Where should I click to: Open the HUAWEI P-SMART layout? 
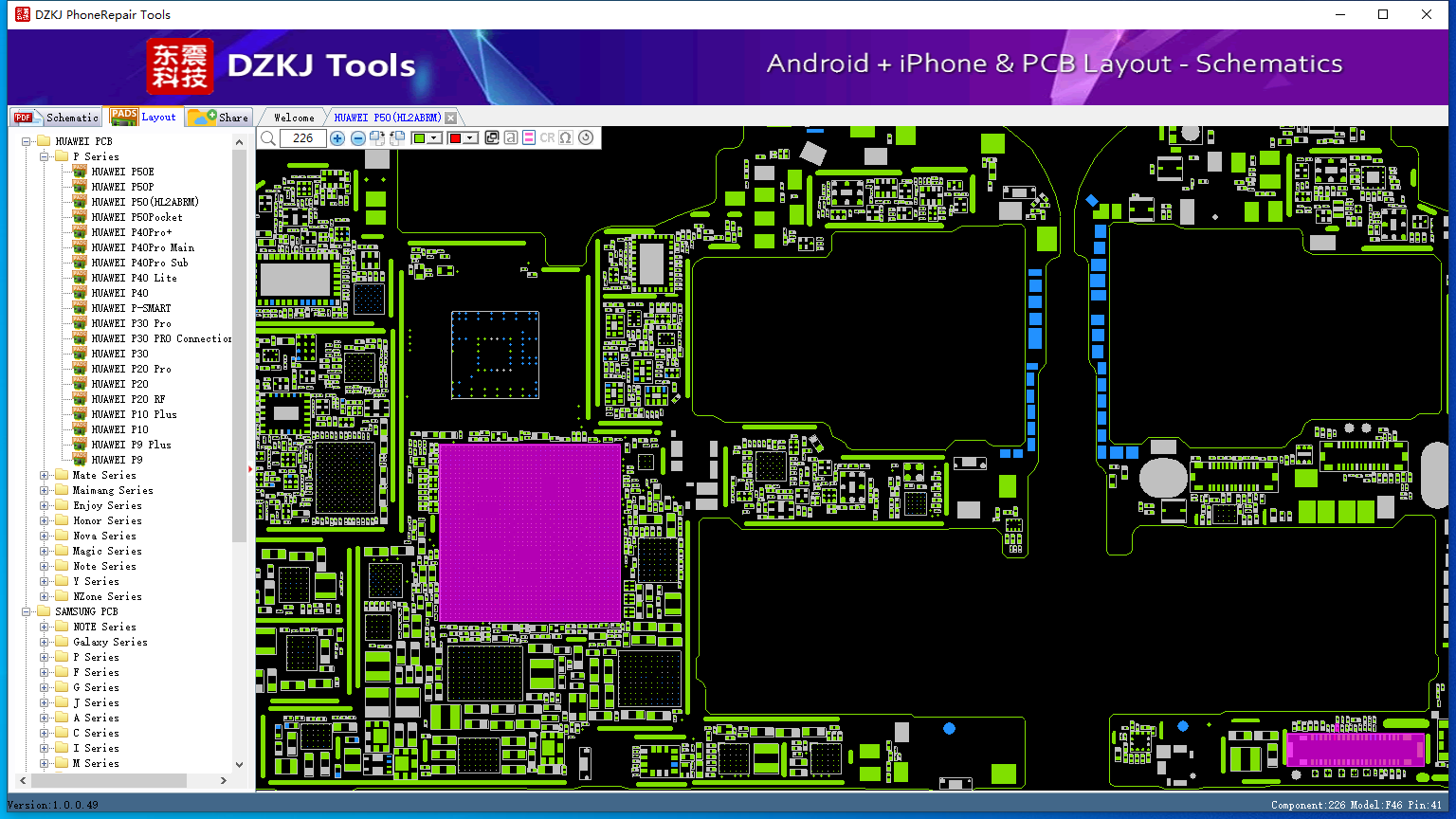coord(131,308)
